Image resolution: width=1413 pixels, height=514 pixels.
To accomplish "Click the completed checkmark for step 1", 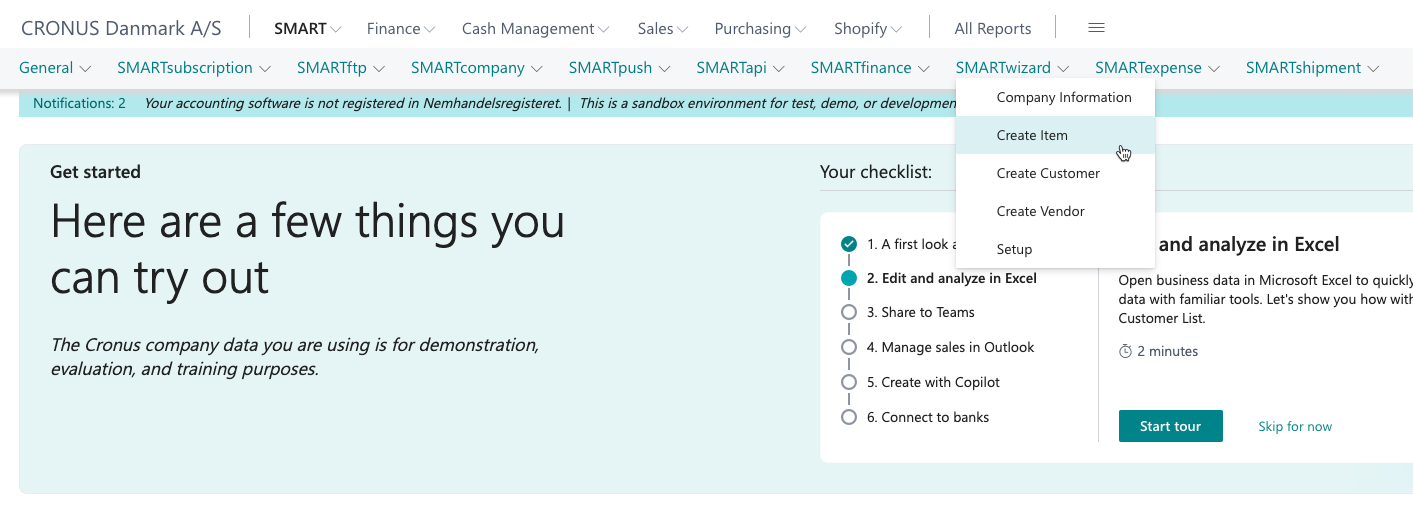I will 849,244.
